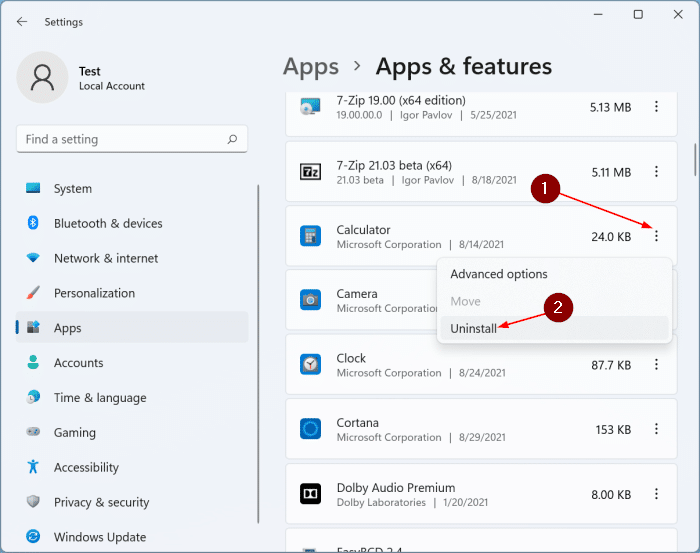Image resolution: width=700 pixels, height=553 pixels.
Task: Click the Calculator app icon
Action: 310,237
